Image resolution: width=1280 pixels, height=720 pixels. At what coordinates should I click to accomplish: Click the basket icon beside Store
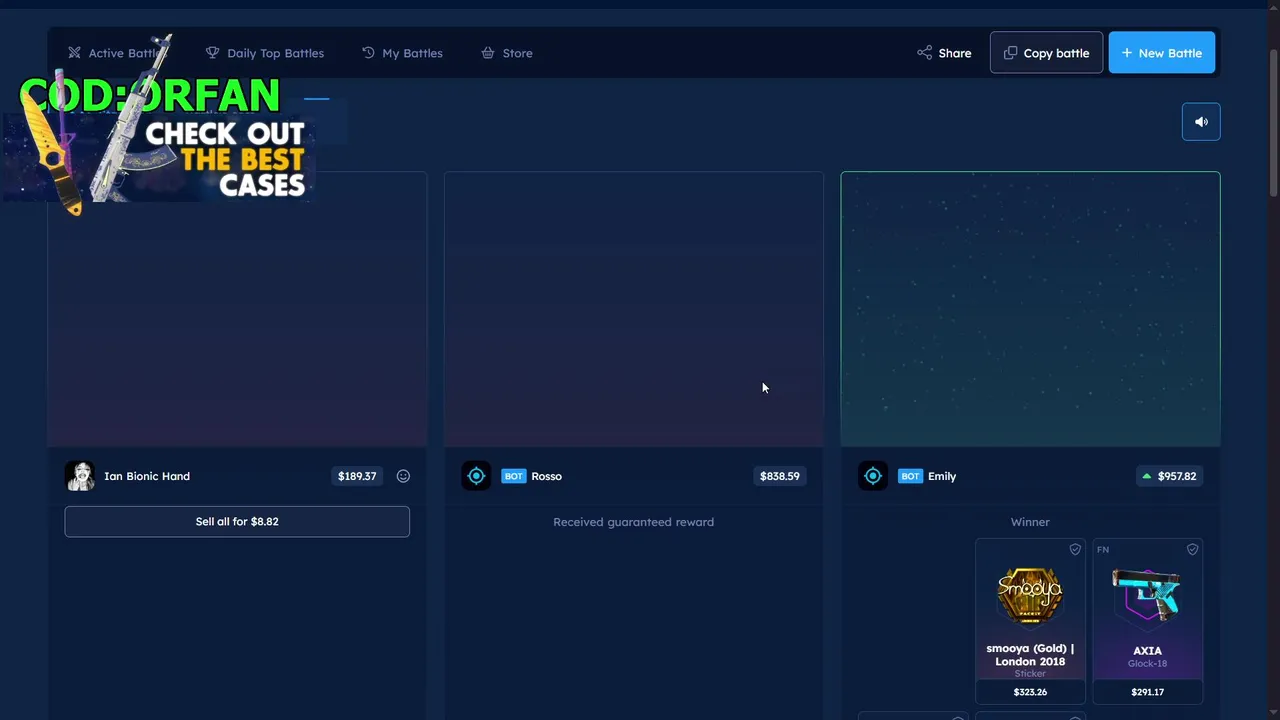(488, 52)
